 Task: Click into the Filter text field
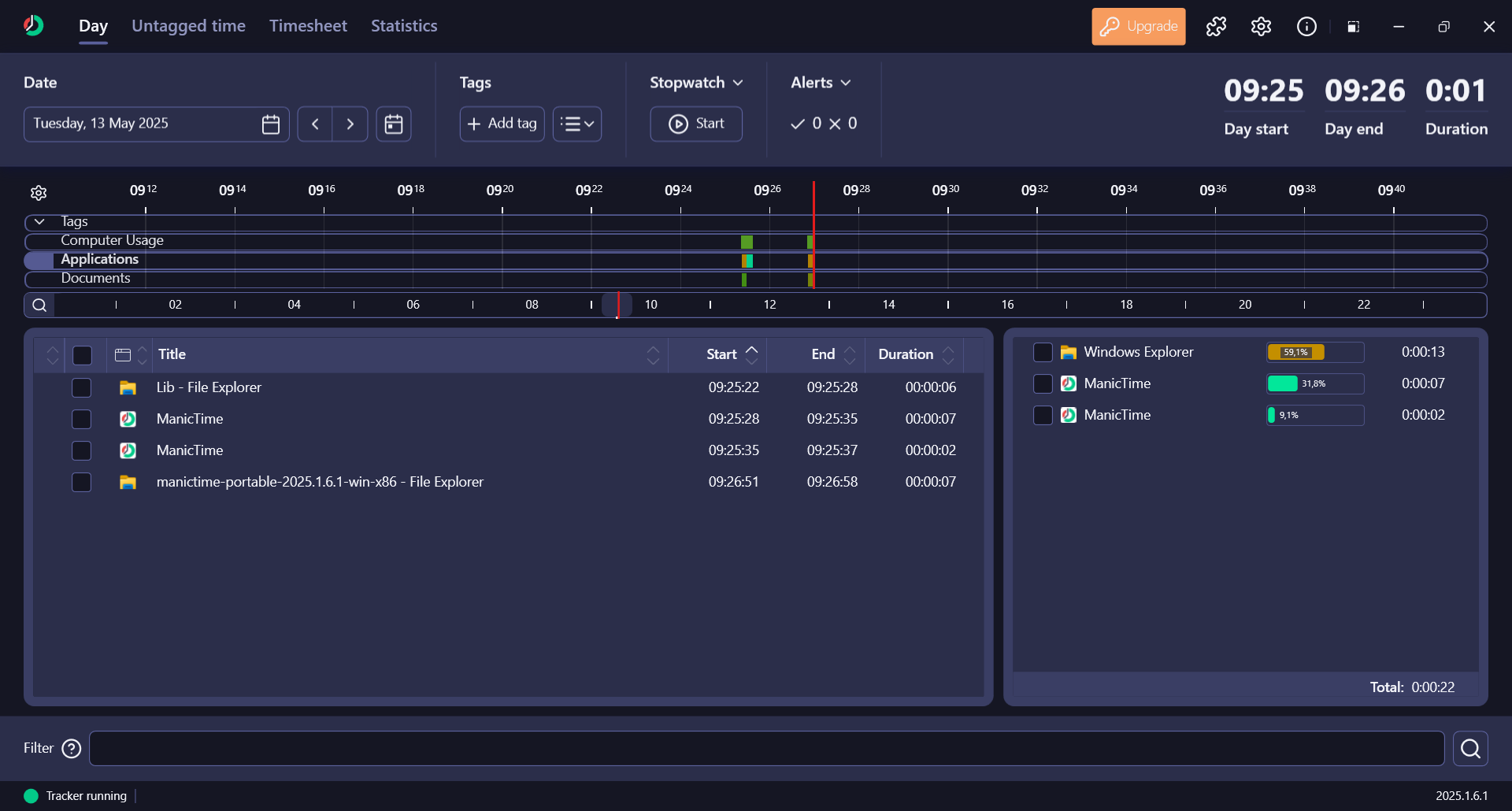coord(766,748)
